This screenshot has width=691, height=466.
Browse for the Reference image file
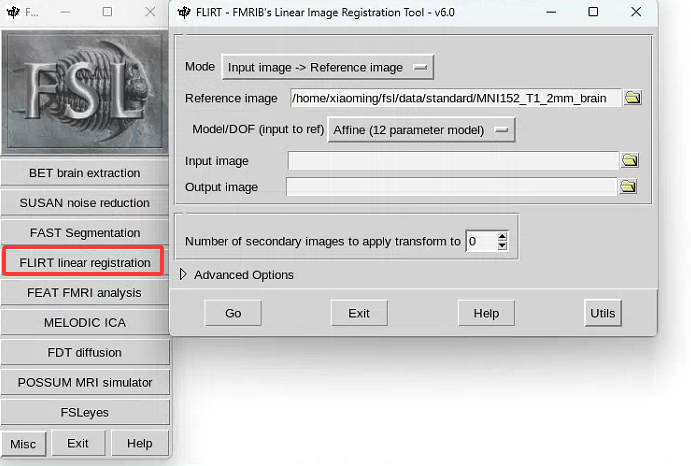pyautogui.click(x=632, y=97)
